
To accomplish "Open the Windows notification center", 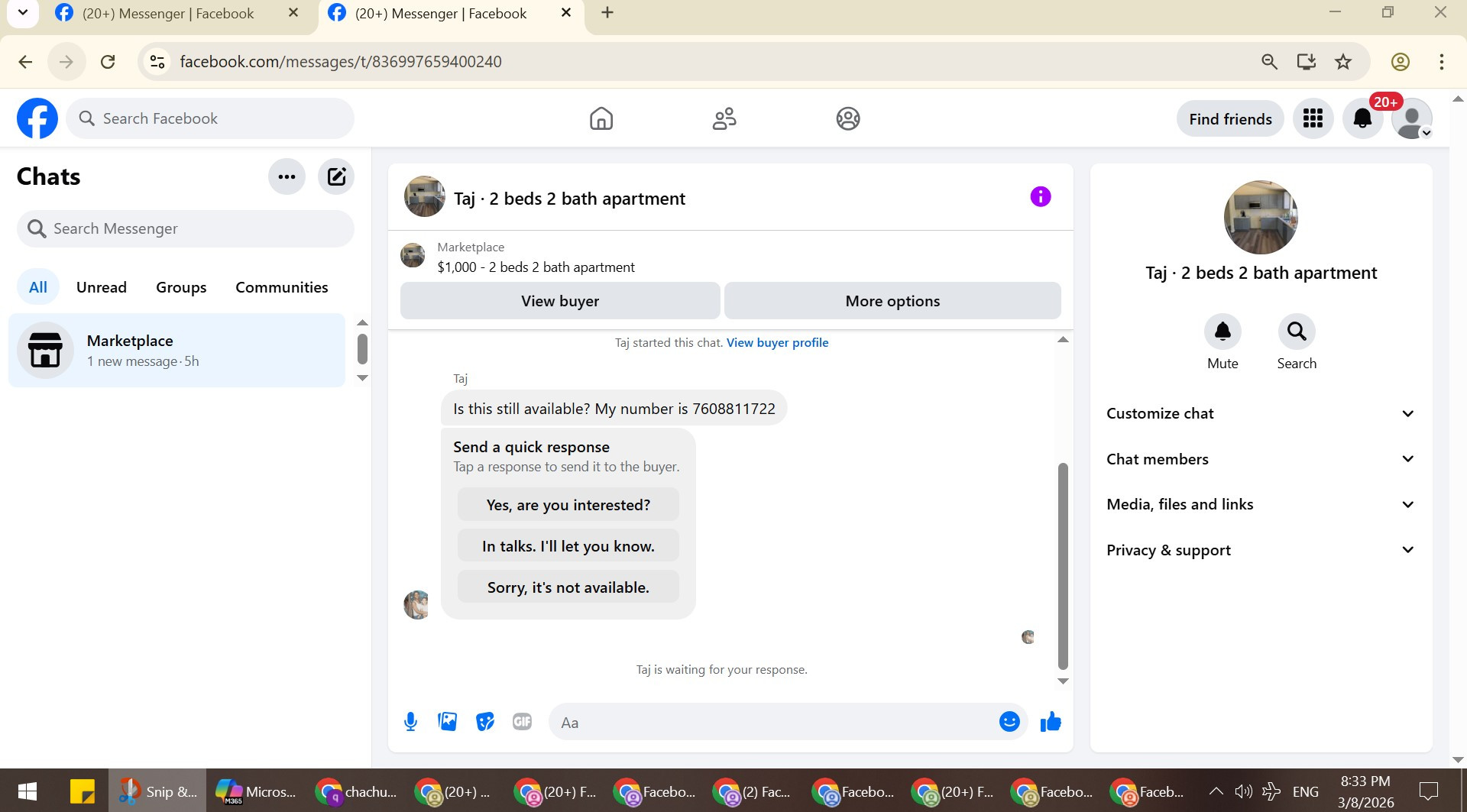I will pyautogui.click(x=1428, y=791).
